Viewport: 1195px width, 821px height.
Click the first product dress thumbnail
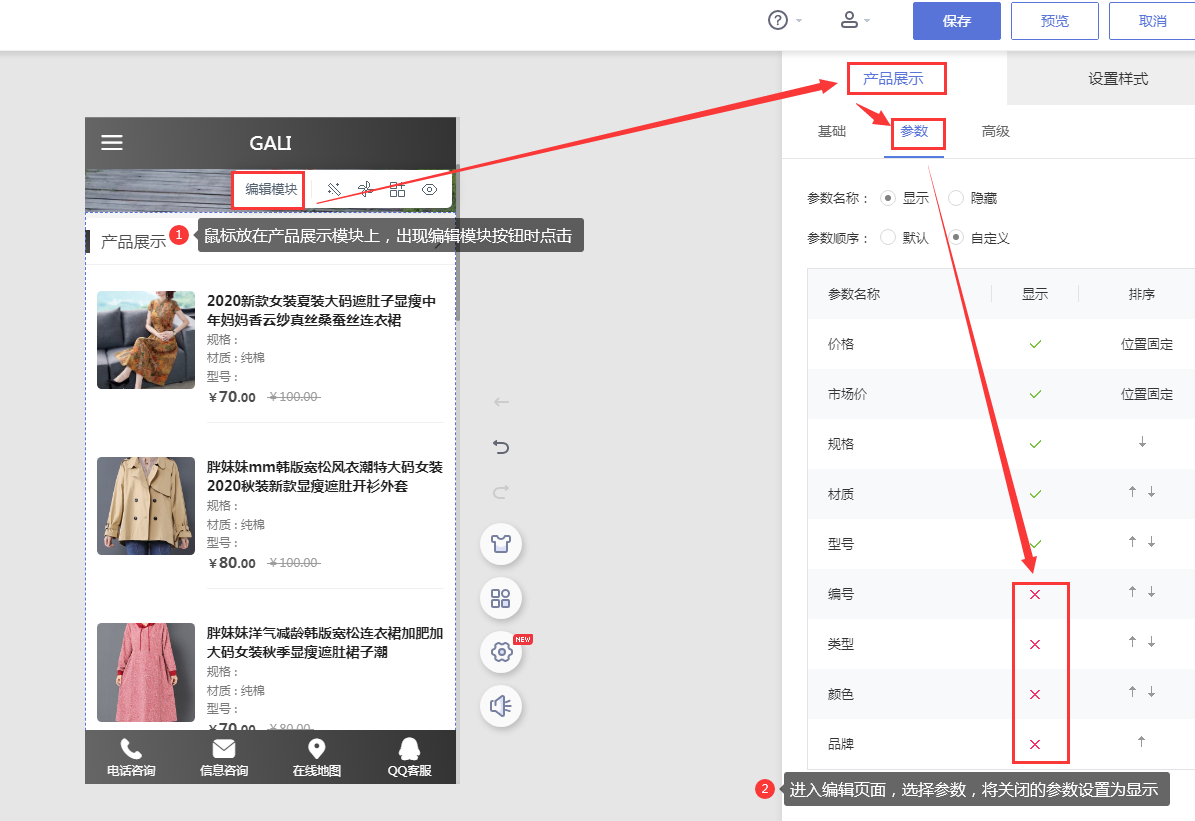click(146, 340)
